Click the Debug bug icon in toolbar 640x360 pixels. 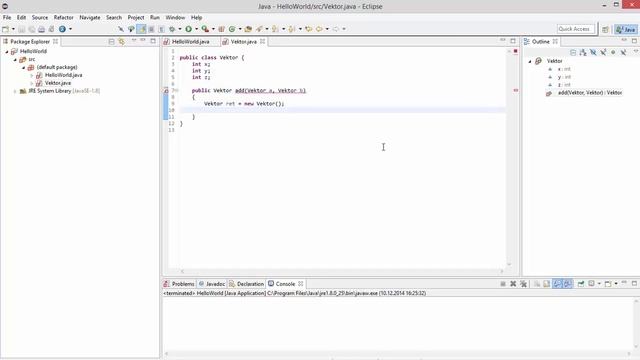tap(172, 29)
